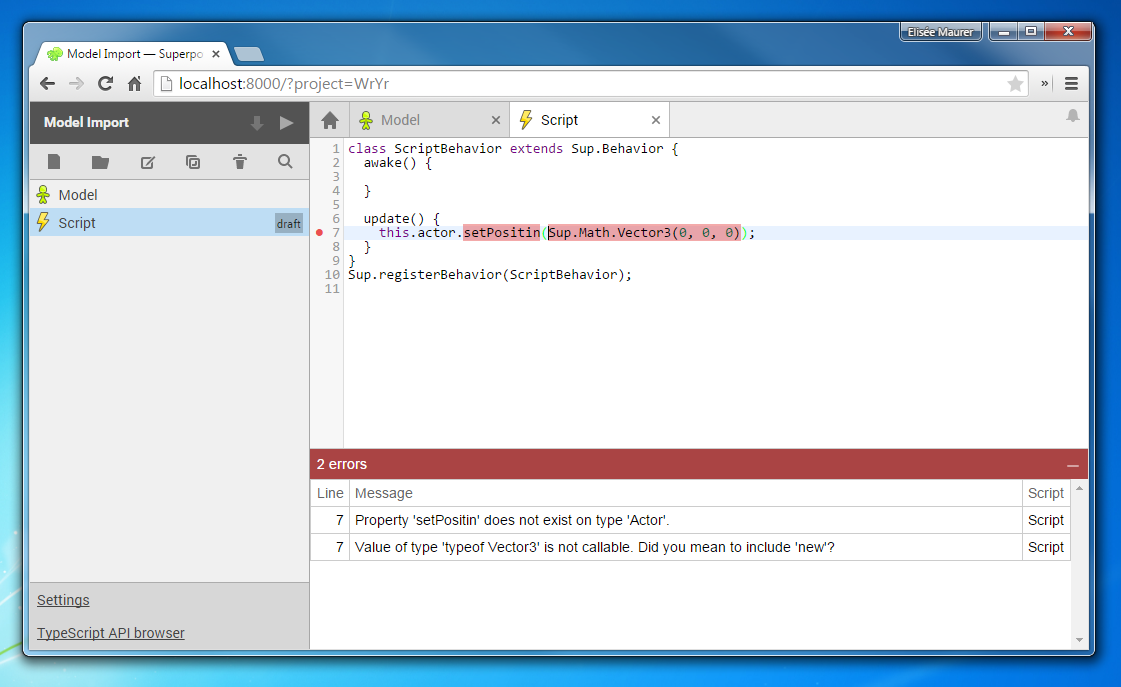Screen dimensions: 1121x687
Task: Select Script asset in the tree
Action: pyautogui.click(x=169, y=222)
